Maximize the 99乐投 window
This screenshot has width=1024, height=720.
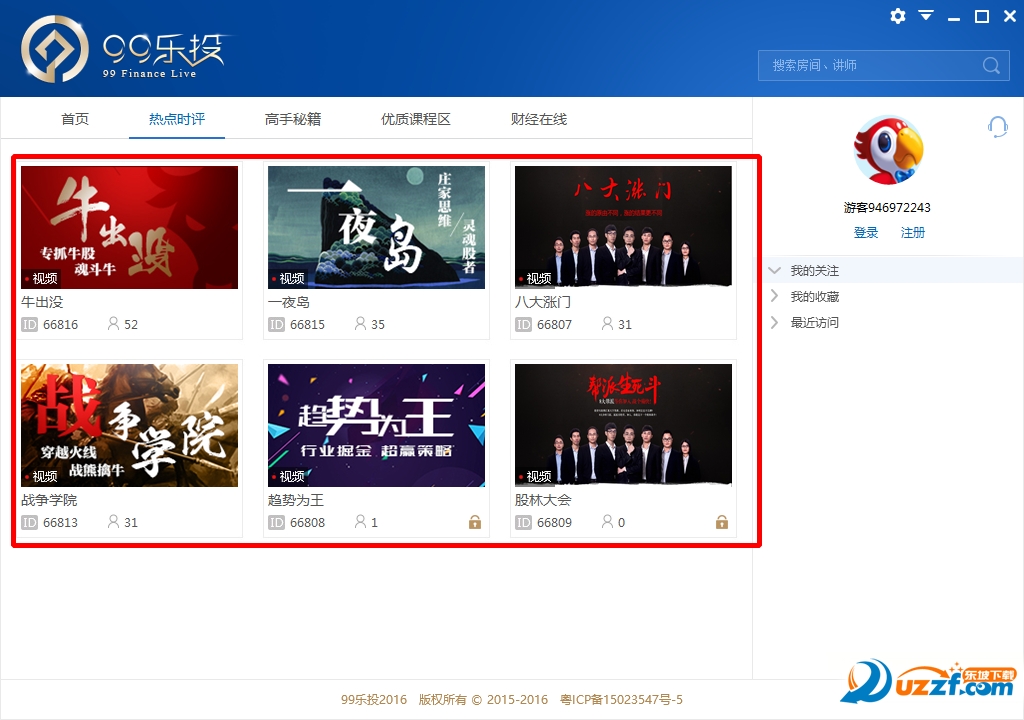[x=982, y=16]
